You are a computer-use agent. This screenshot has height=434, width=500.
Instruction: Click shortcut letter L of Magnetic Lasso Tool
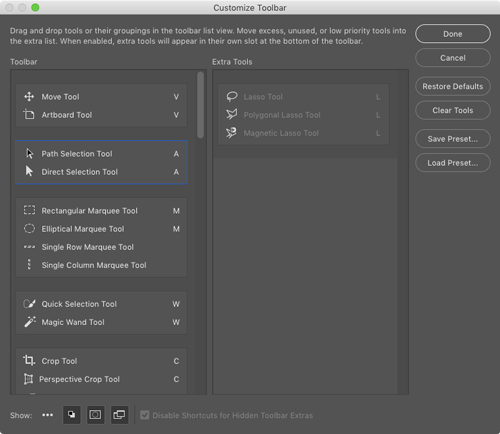point(378,133)
